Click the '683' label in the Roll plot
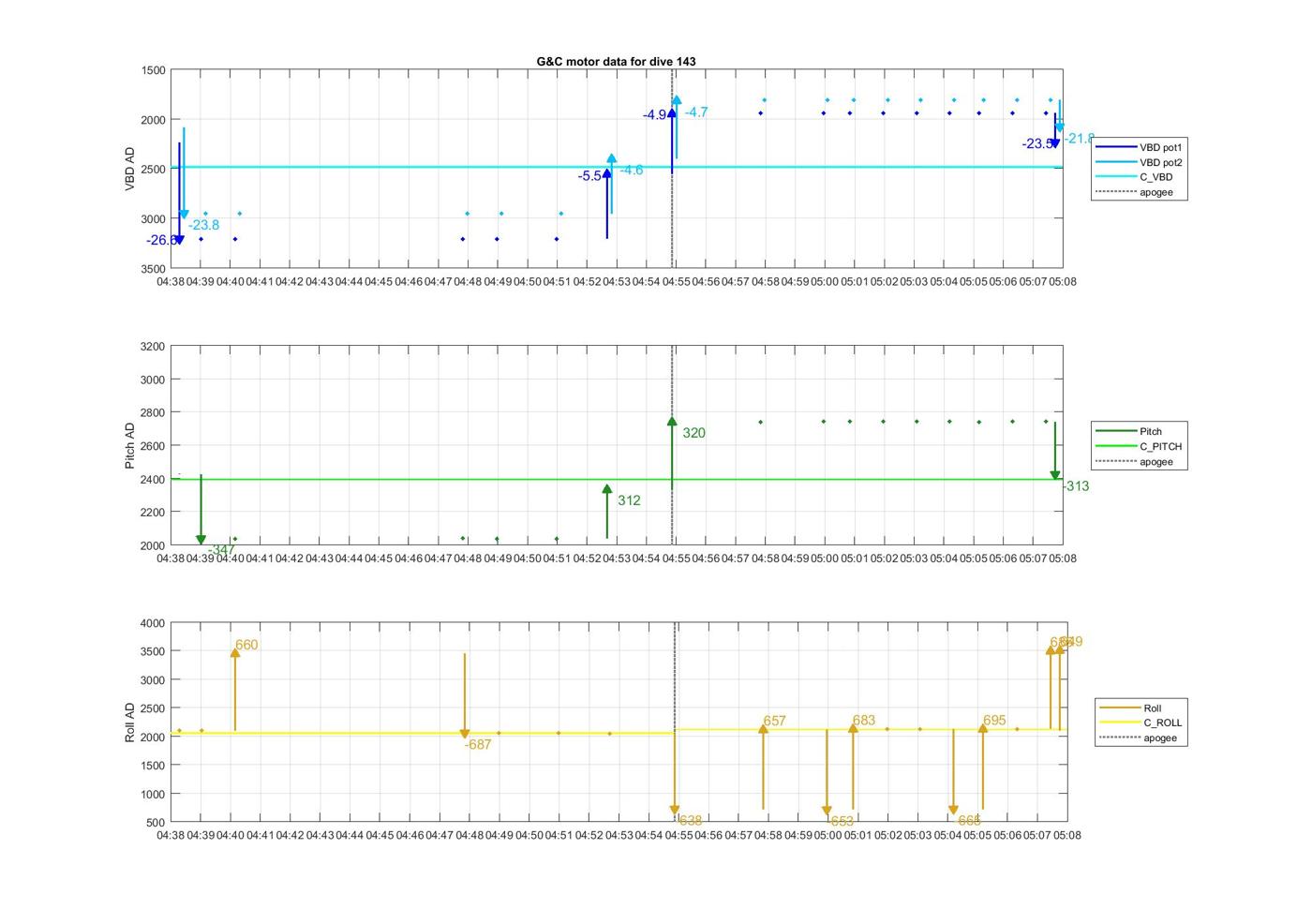 coord(863,721)
